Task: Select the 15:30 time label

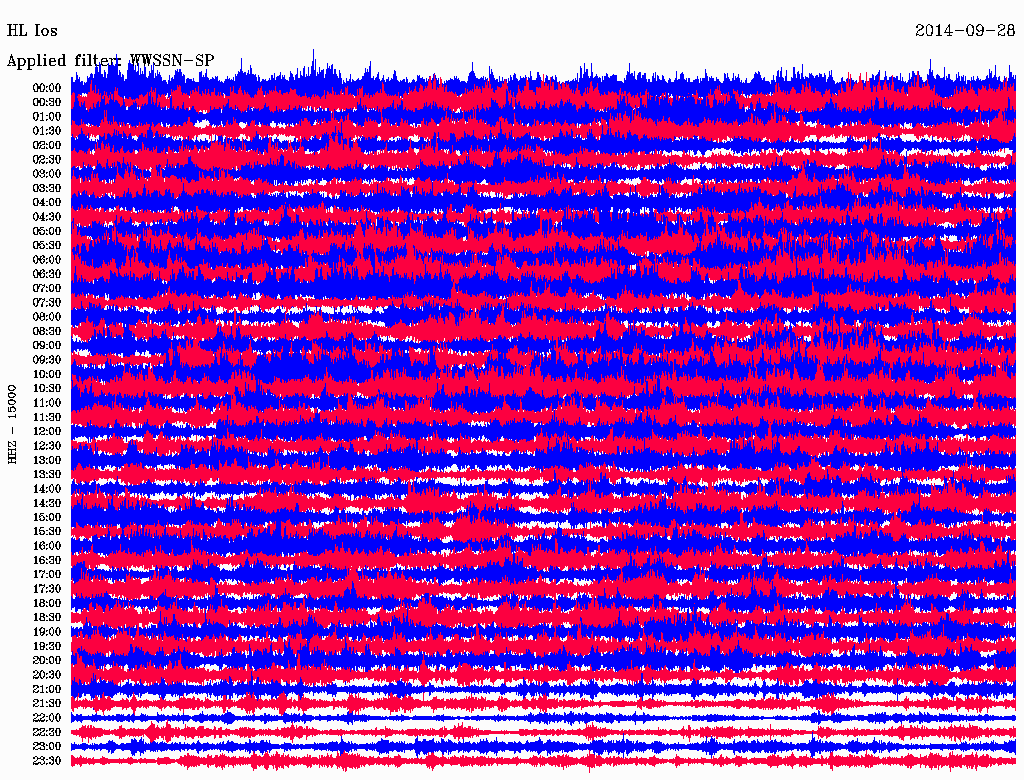Action: 46,532
